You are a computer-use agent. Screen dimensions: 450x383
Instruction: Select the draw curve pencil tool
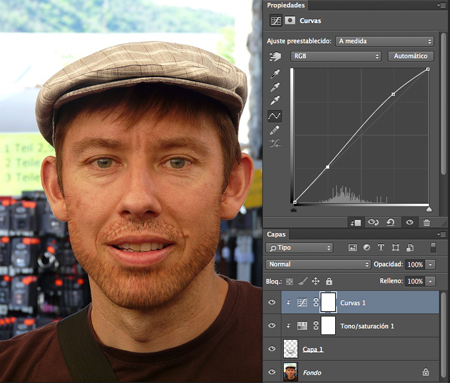274,130
